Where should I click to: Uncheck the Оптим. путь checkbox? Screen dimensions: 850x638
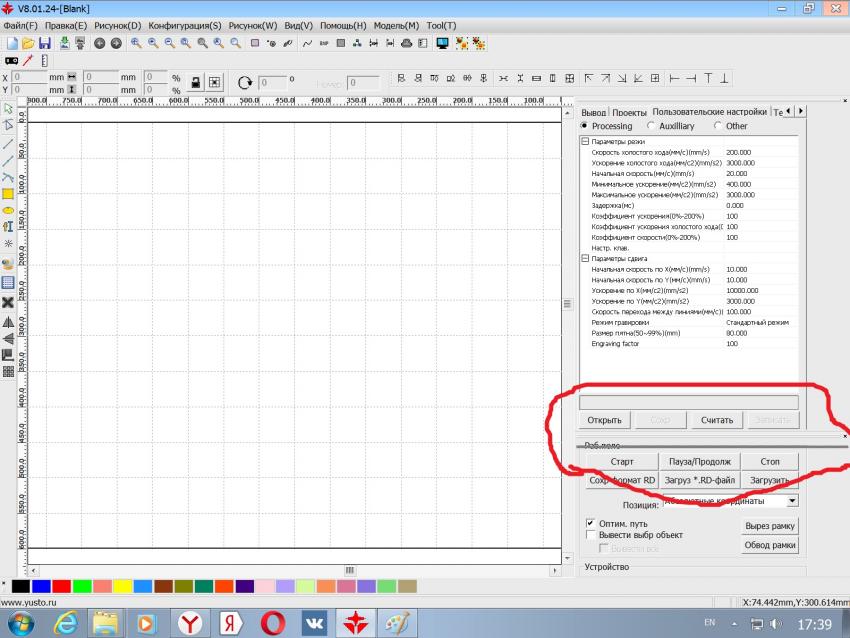pos(590,523)
